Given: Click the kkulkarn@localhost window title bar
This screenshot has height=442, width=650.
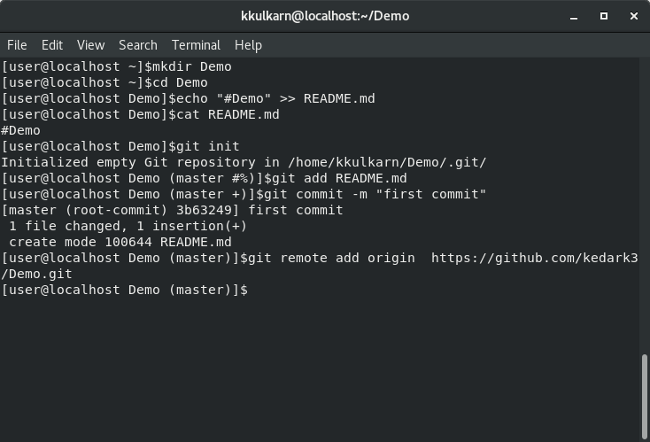Looking at the screenshot, I should pyautogui.click(x=325, y=16).
